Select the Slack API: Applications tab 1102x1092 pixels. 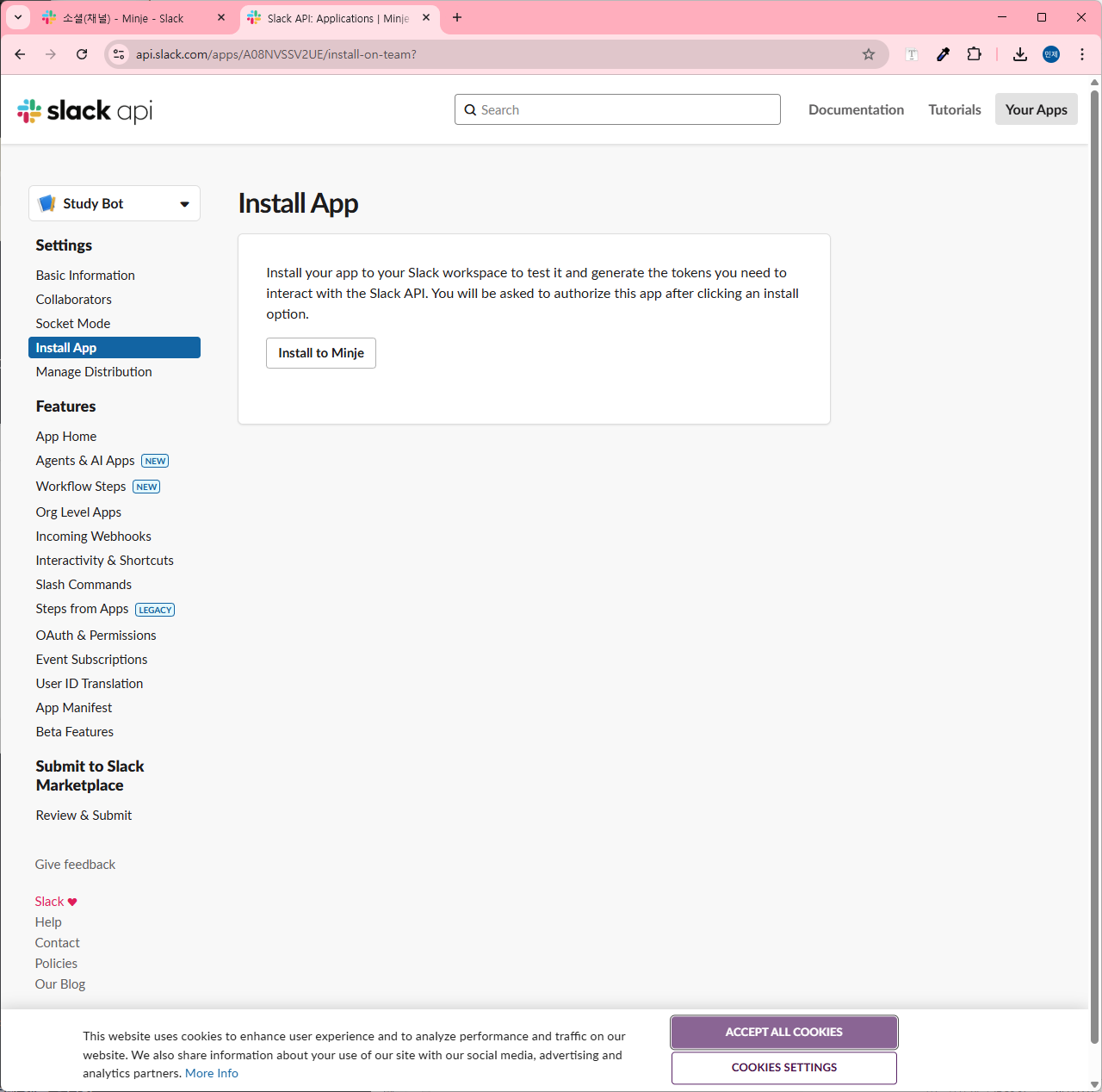point(338,18)
